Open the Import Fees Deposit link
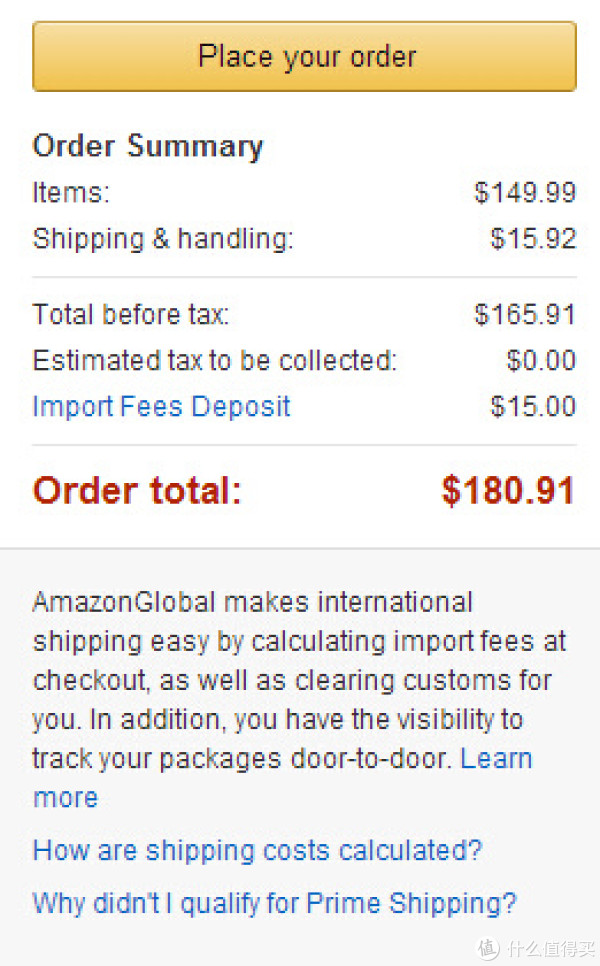The height and width of the screenshot is (966, 600). 161,407
